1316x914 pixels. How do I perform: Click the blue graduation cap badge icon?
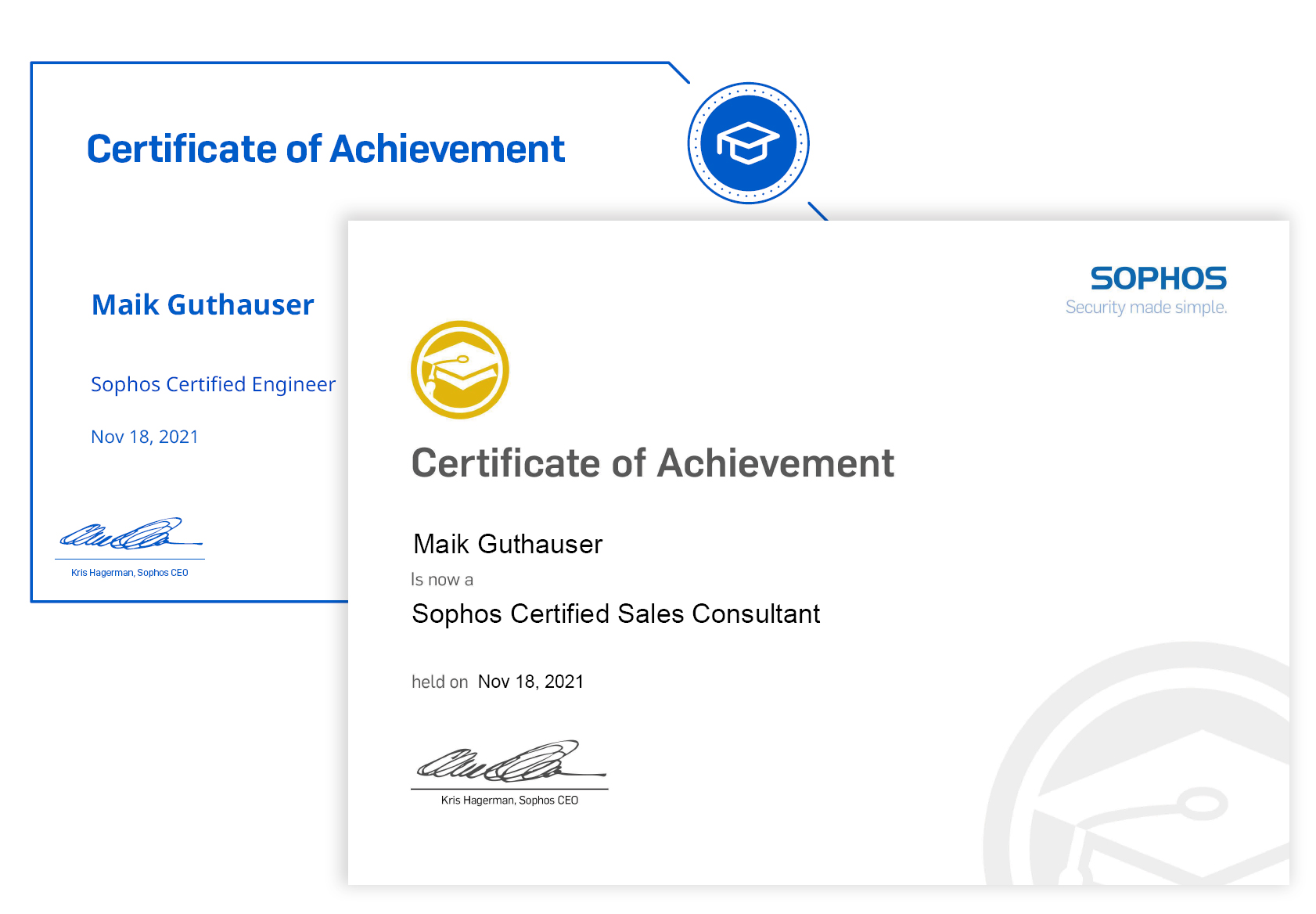(x=748, y=143)
